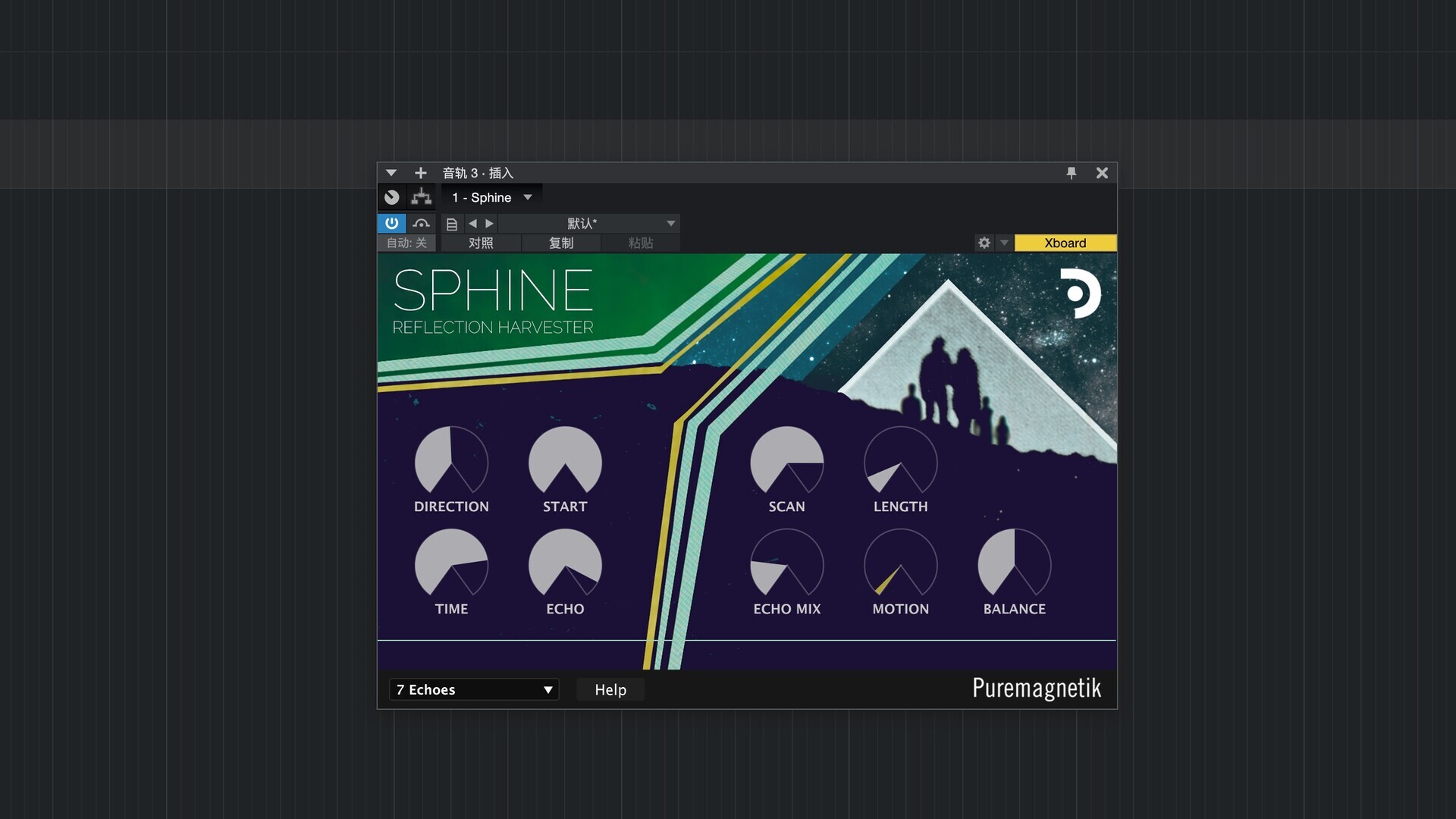
Task: Open the plugin window menu triangle
Action: 391,173
